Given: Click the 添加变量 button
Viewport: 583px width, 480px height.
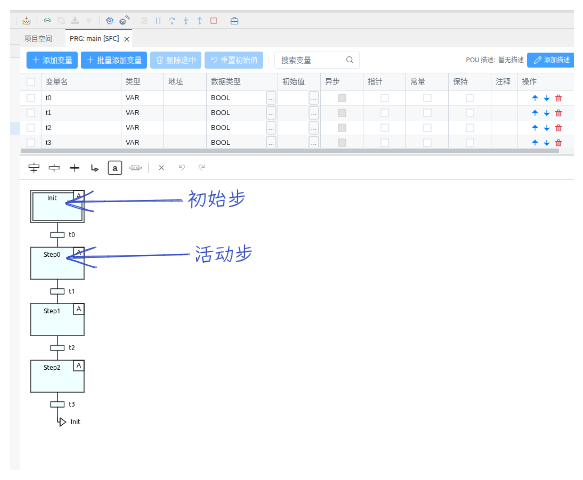Looking at the screenshot, I should pyautogui.click(x=52, y=60).
